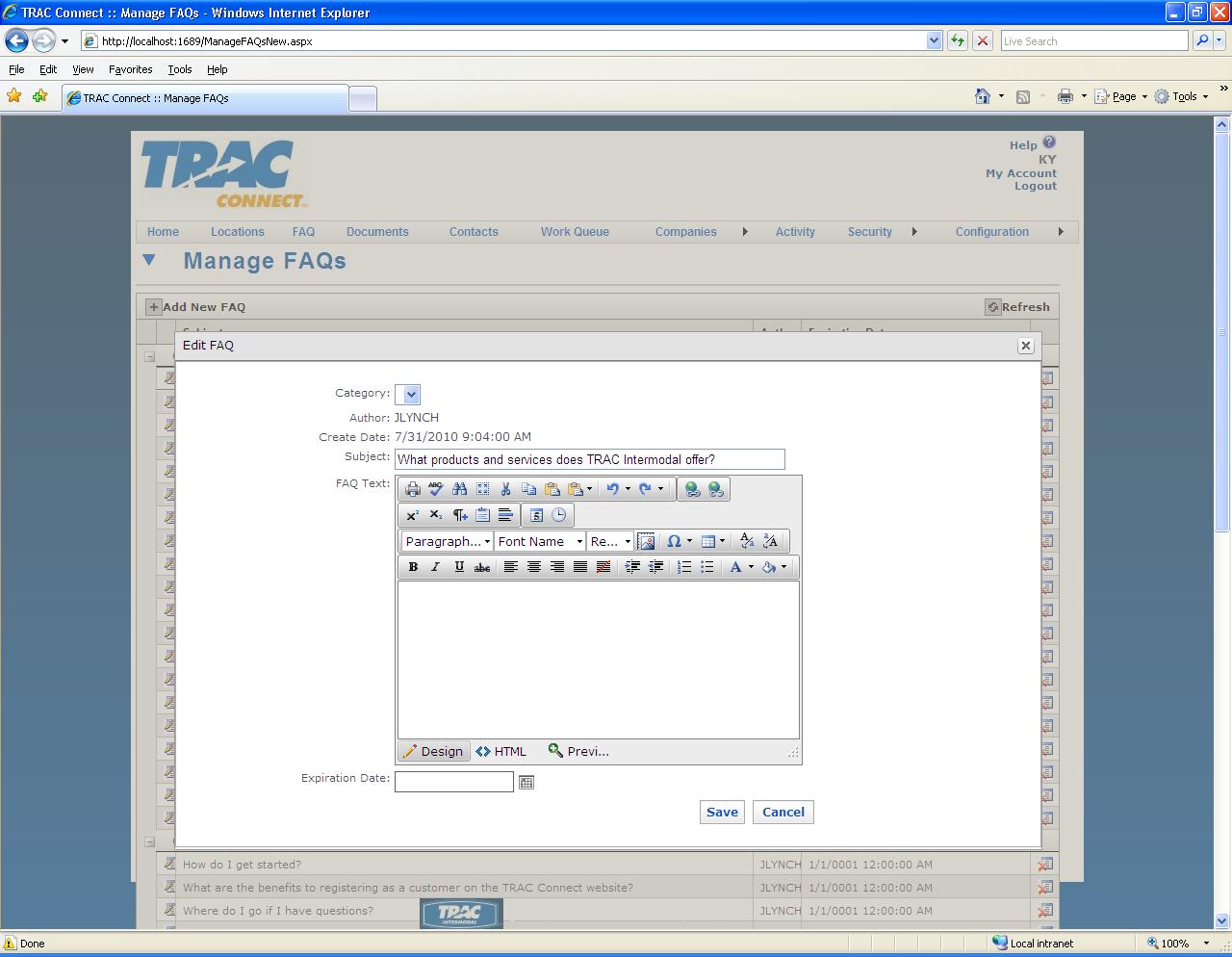Screen dimensions: 1232x957
Task: Remove alignment with red-slashed icon
Action: (x=603, y=567)
